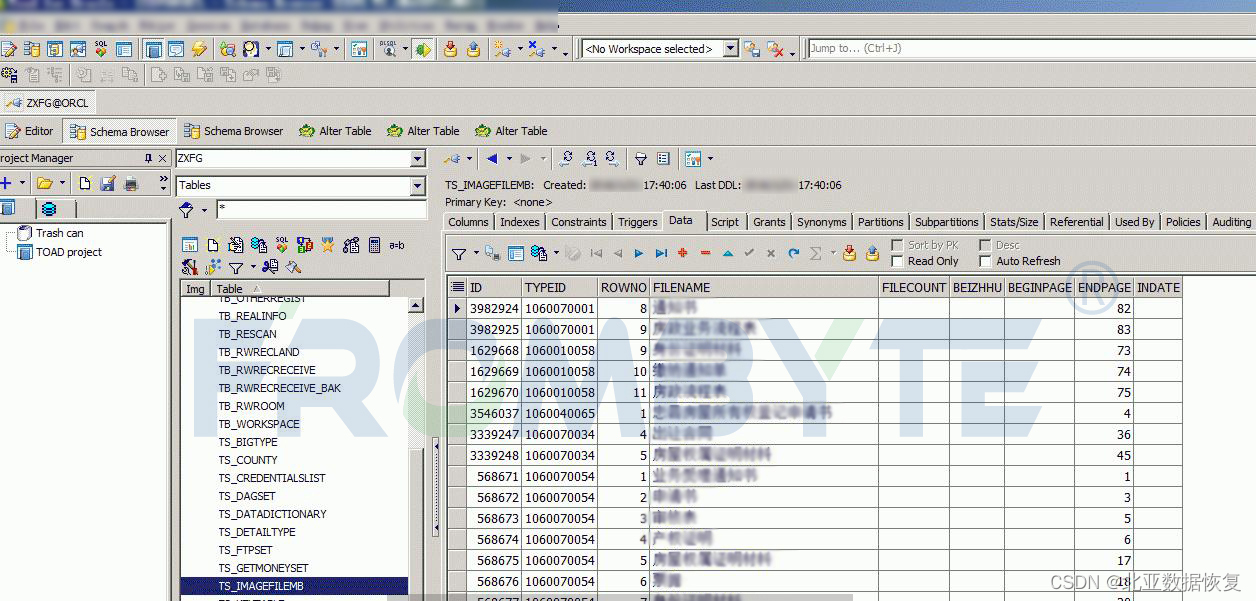Click the Jump to search field
Screen dimensions: 1256x601
(x=1030, y=48)
